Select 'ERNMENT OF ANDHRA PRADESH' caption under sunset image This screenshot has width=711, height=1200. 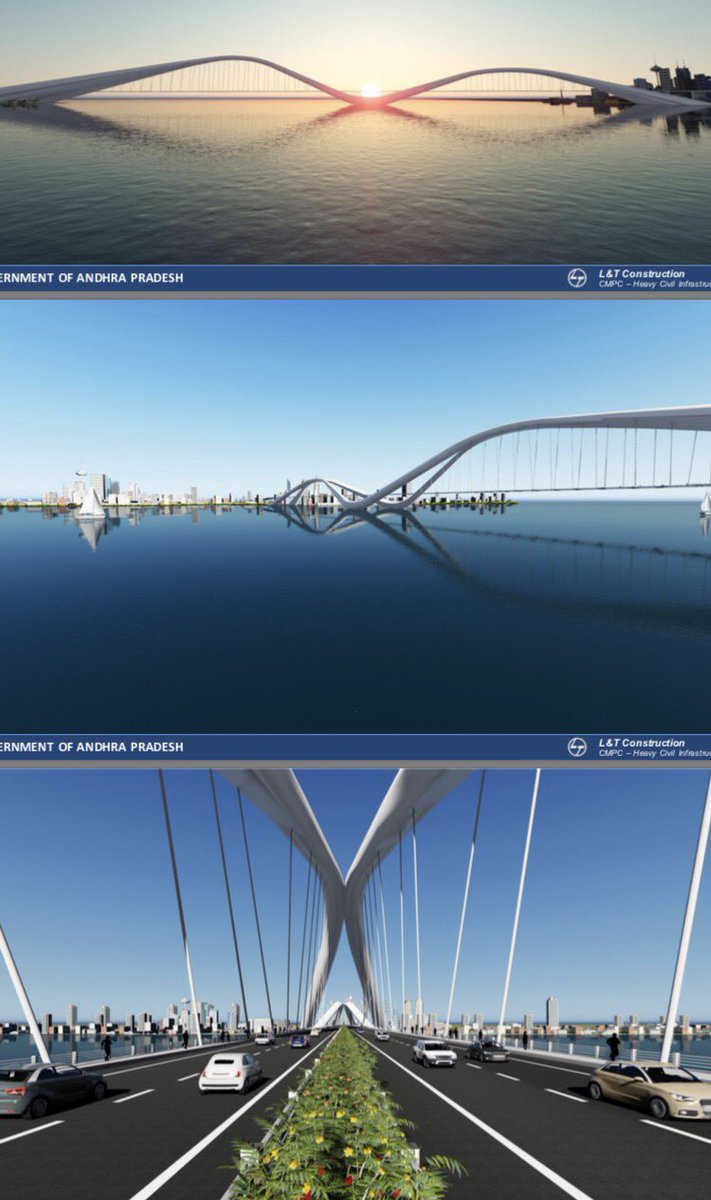(92, 278)
